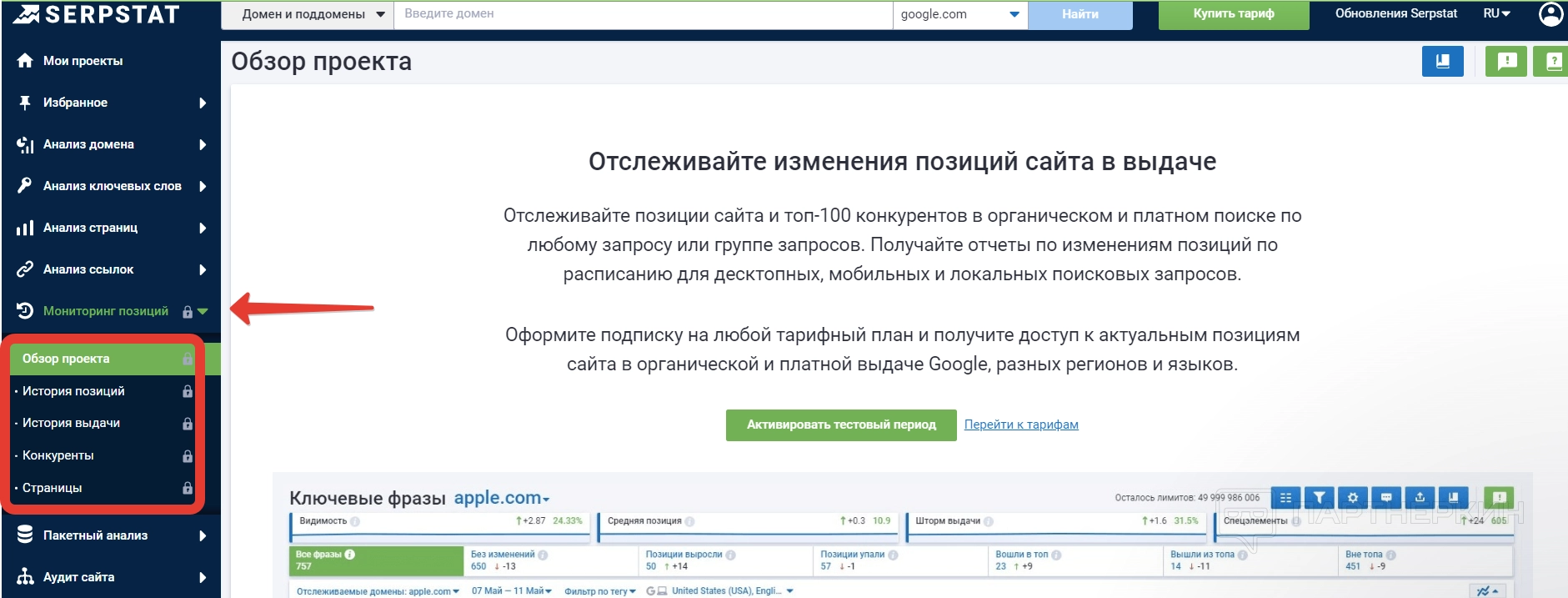Expand Избранное with its arrow

(203, 103)
